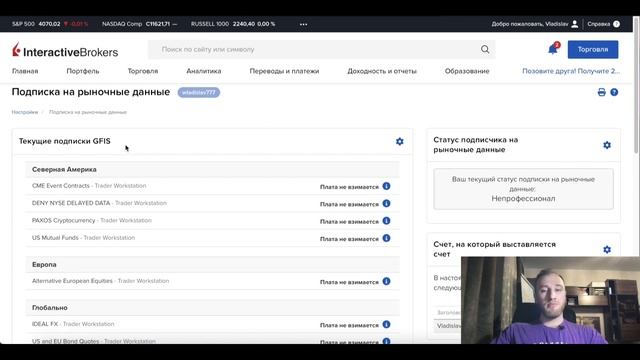Click the RUSSELL 1000 ticker quote
The image size is (640, 360).
pyautogui.click(x=233, y=24)
